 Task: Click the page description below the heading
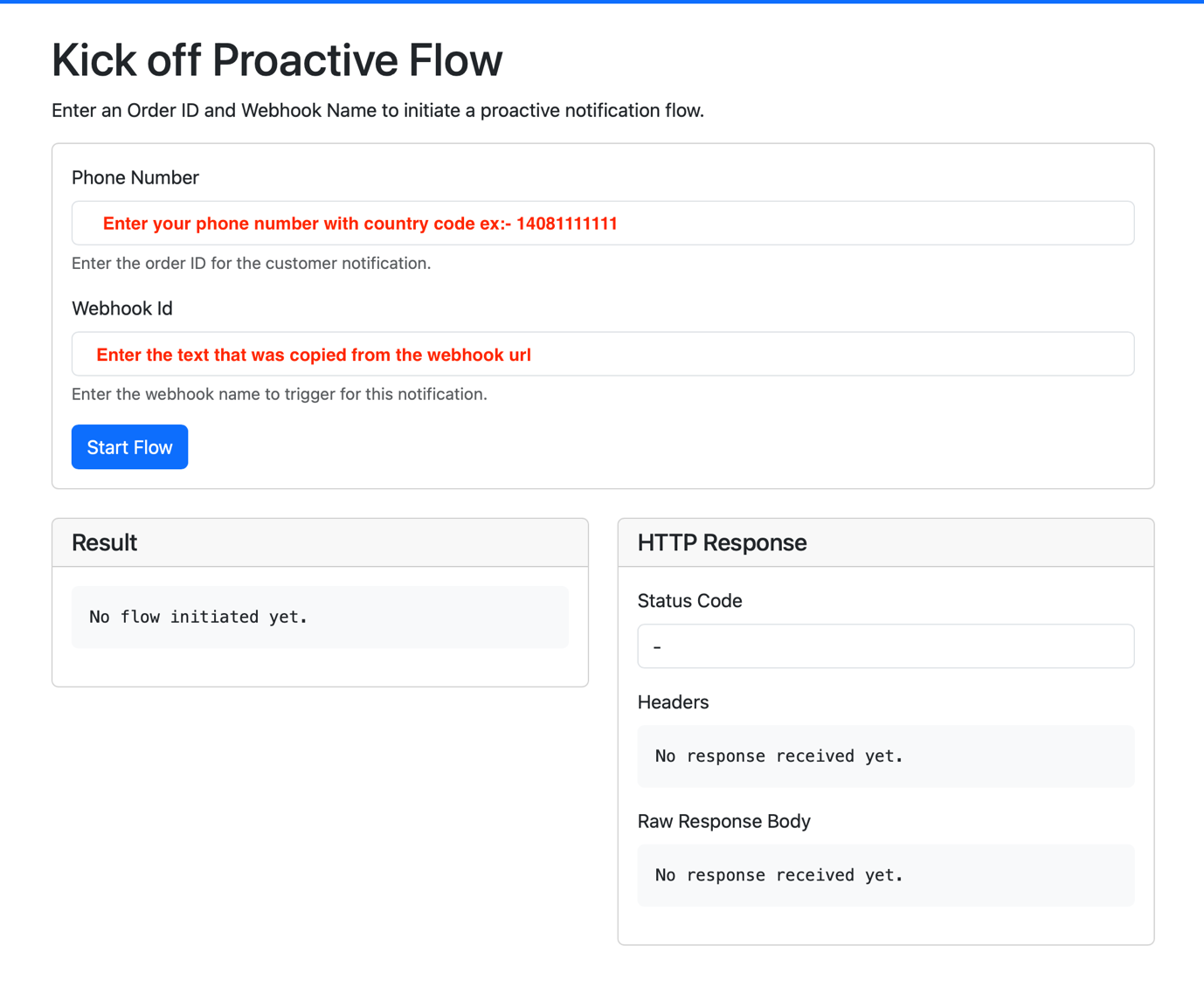[x=377, y=111]
